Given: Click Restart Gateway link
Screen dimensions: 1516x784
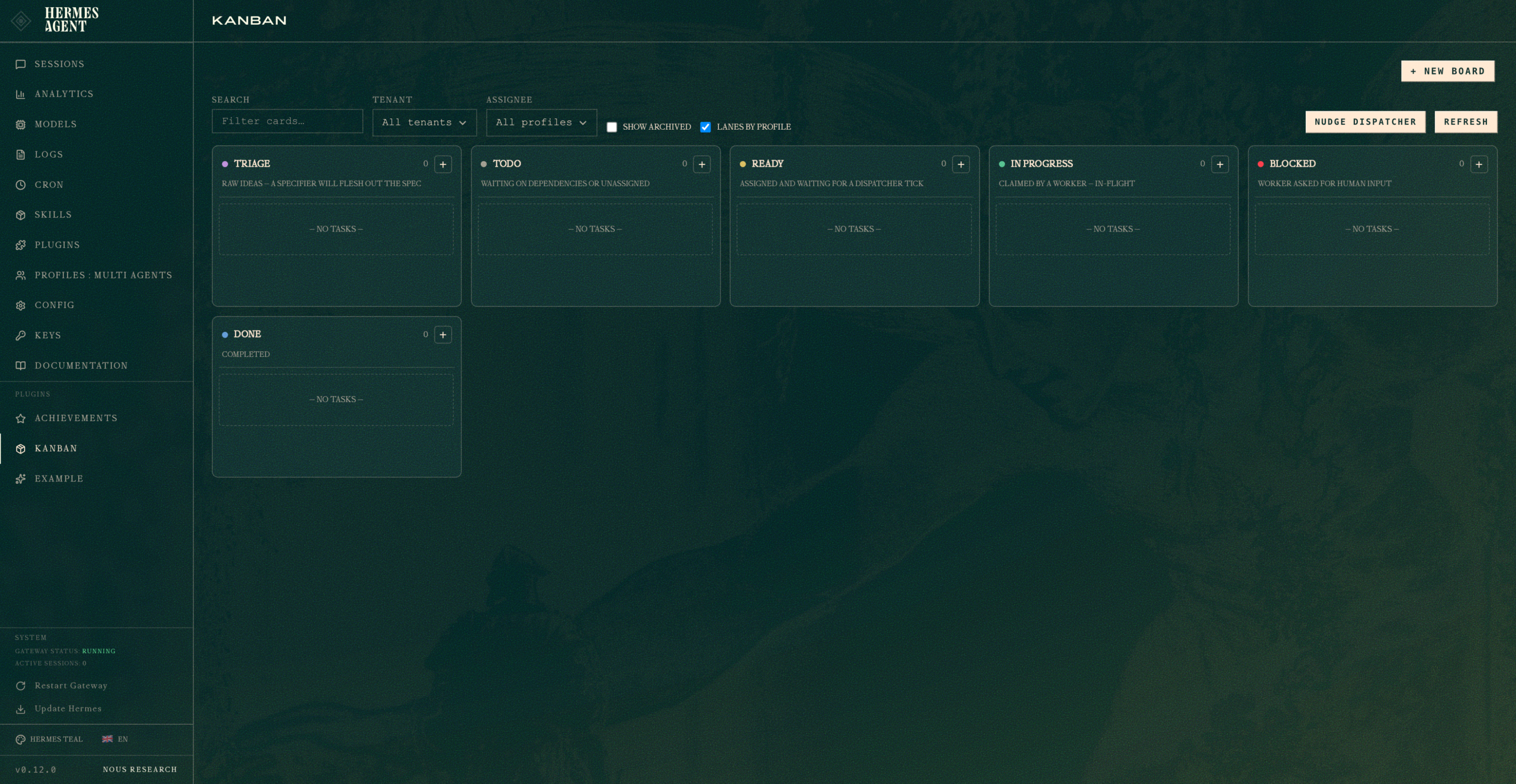Looking at the screenshot, I should pyautogui.click(x=71, y=686).
